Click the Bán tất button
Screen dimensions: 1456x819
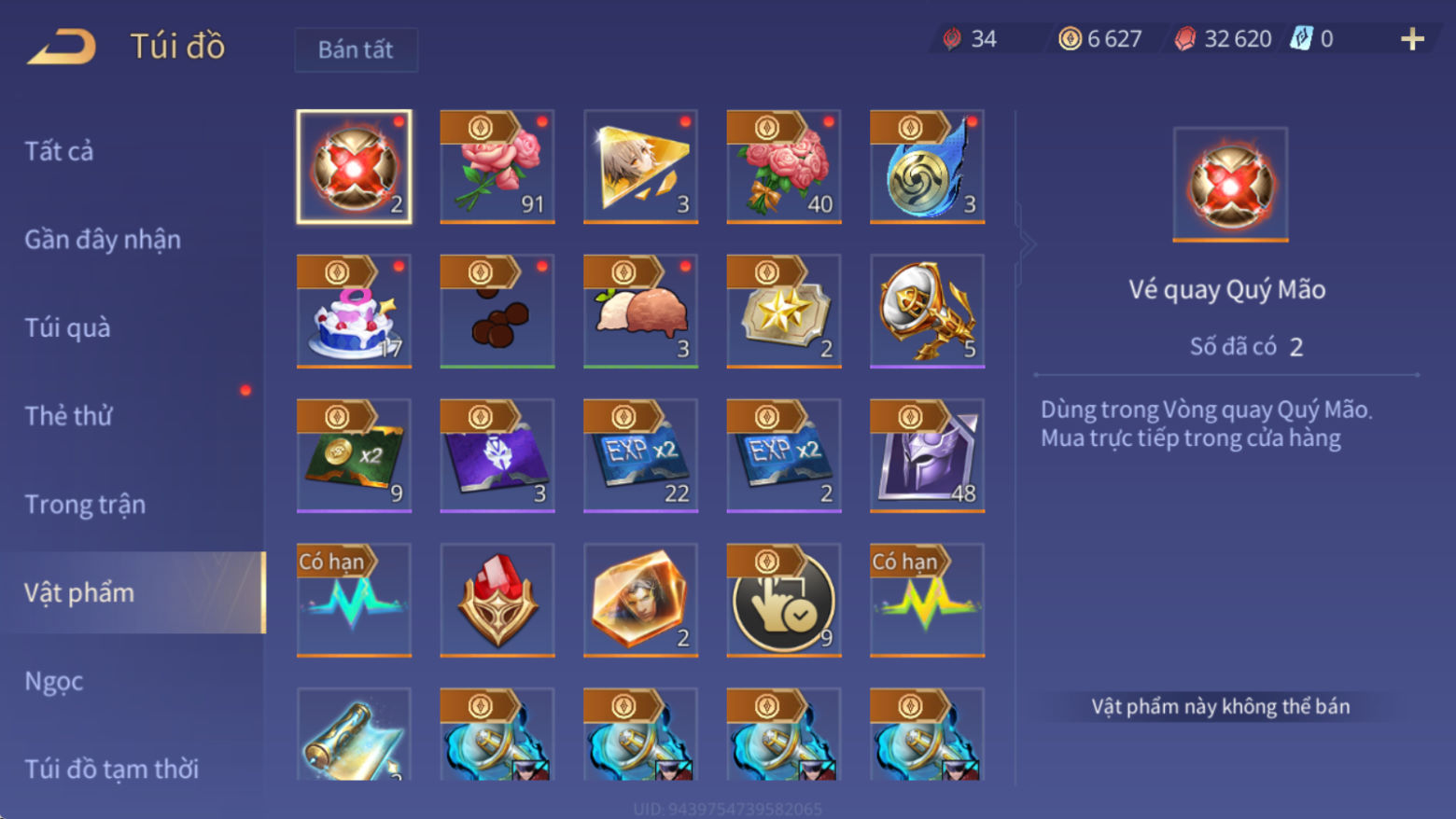356,49
